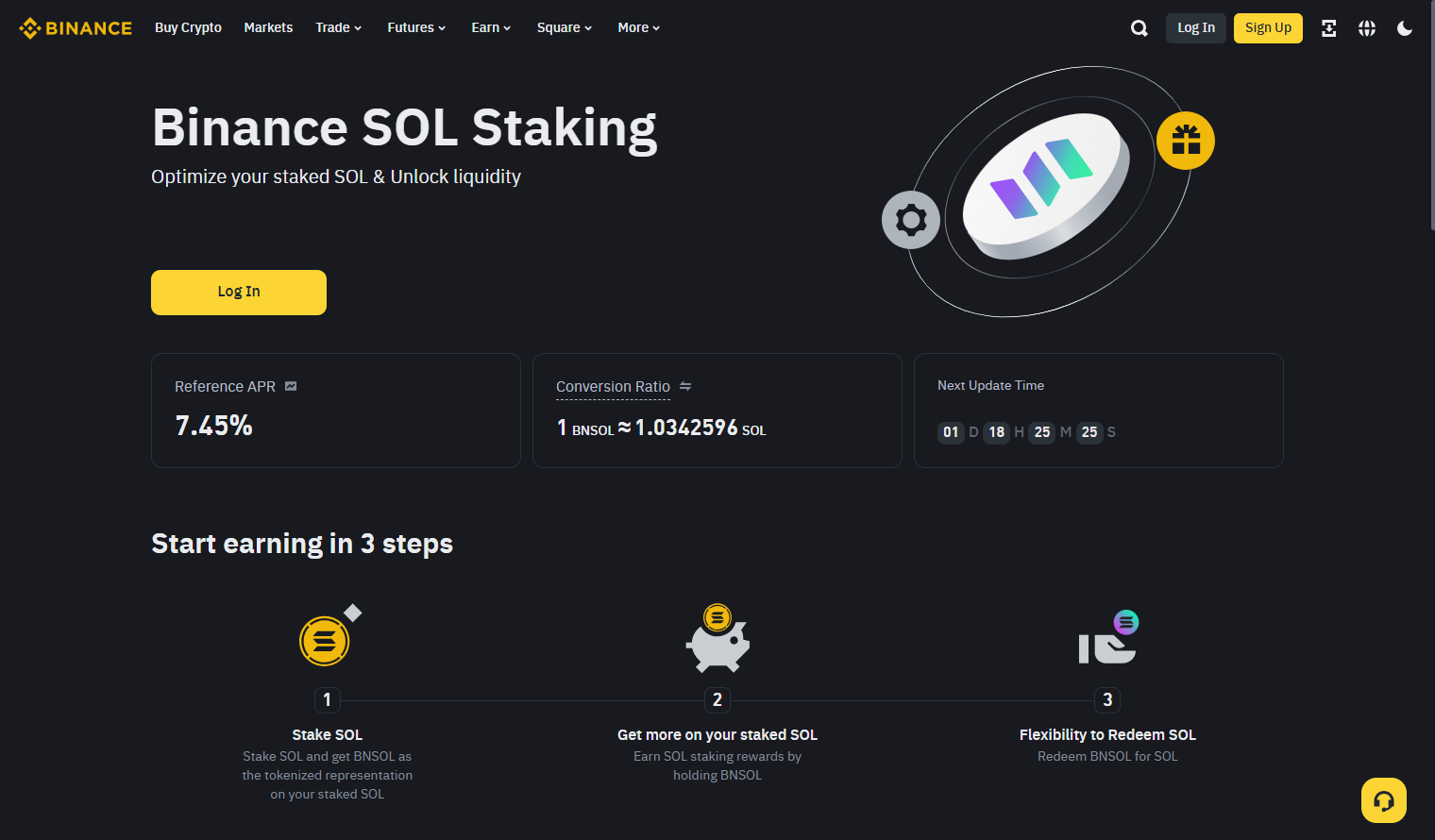Click the Reference APR chart icon
The height and width of the screenshot is (840, 1435).
tap(291, 386)
